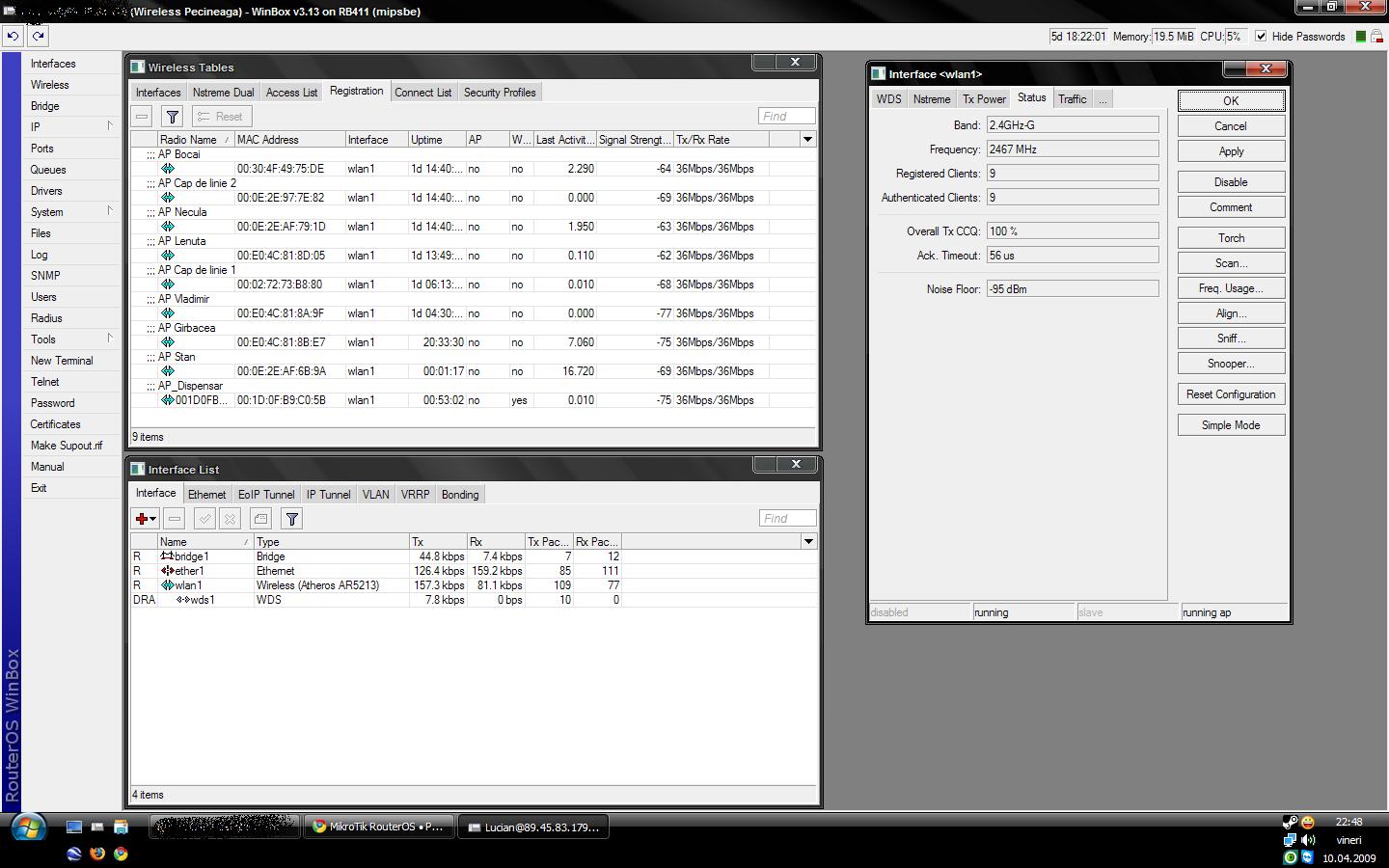Select the bridge1 interface icon
Viewport: 1389px width, 868px height.
pyautogui.click(x=167, y=556)
